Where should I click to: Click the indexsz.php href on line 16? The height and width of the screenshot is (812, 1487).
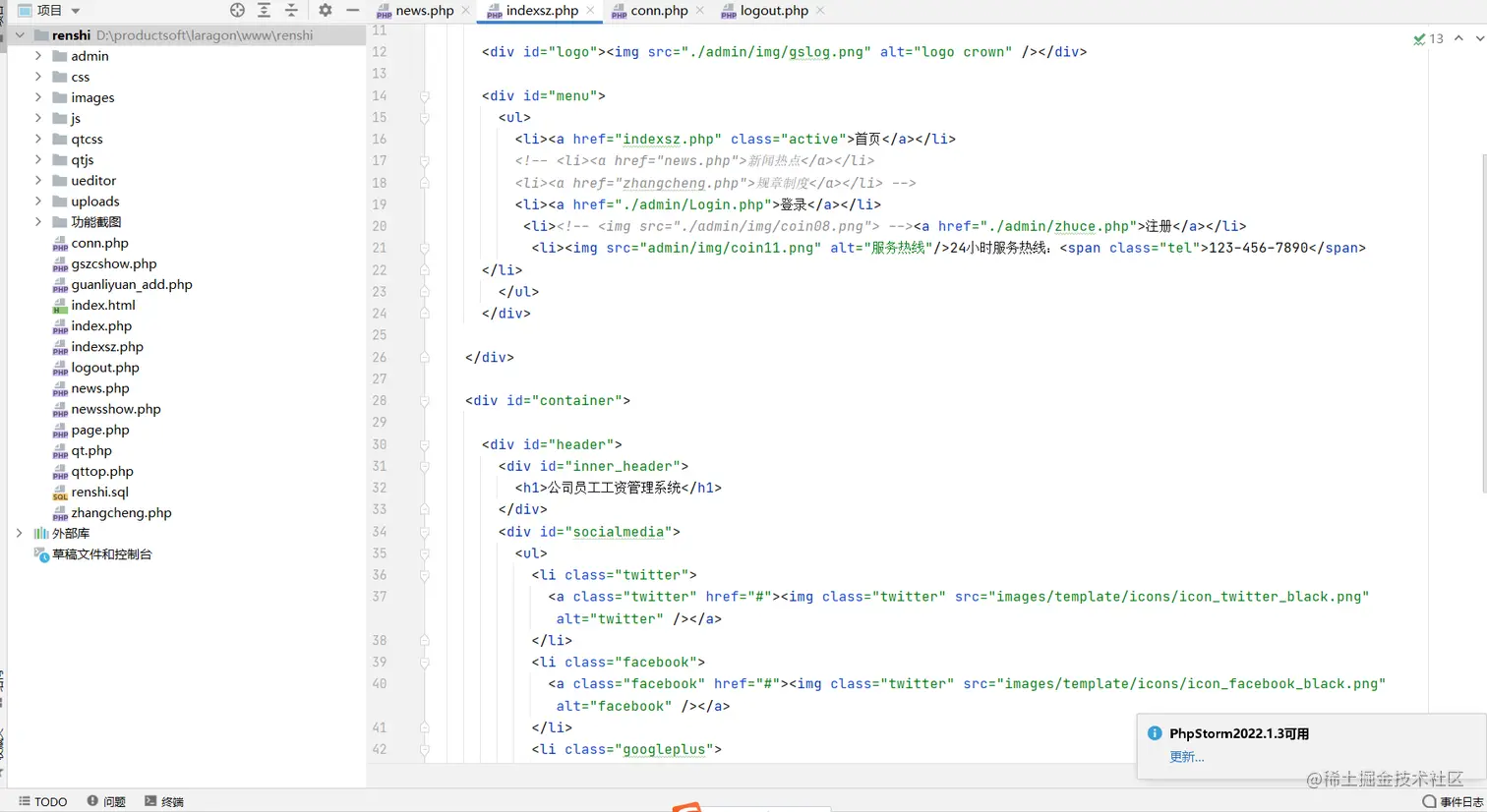[x=668, y=139]
